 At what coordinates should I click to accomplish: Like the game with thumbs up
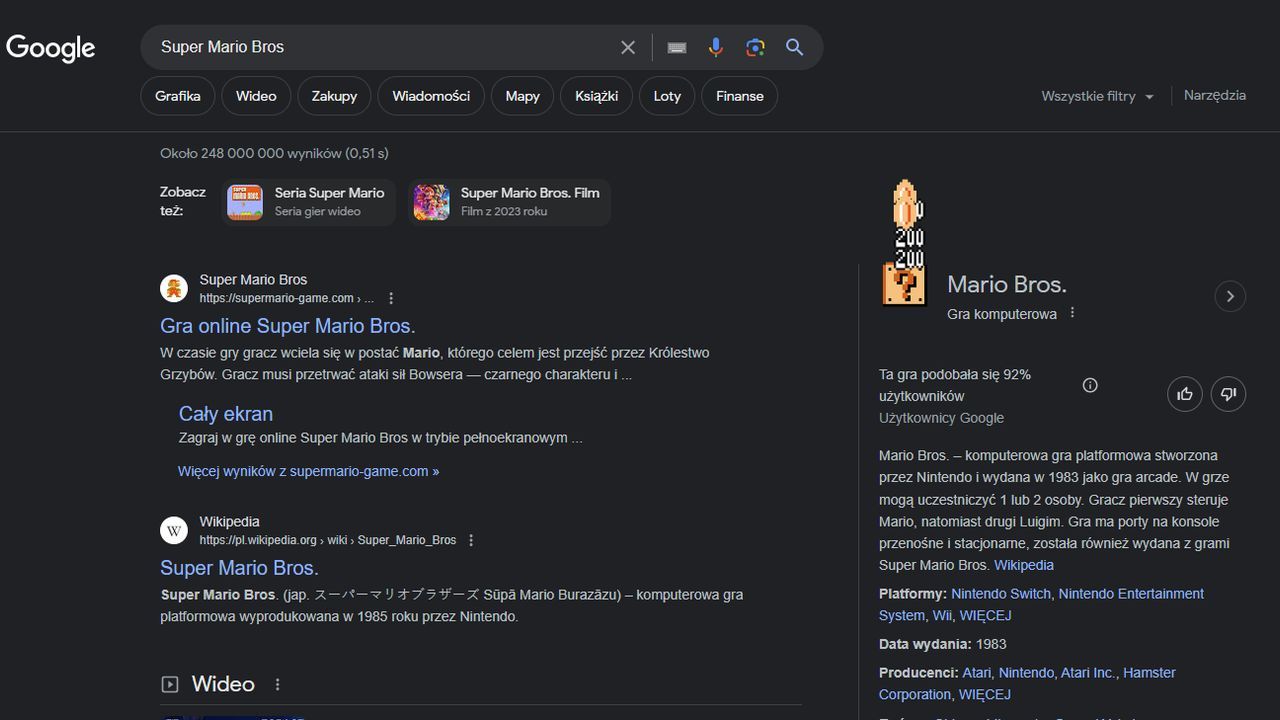pos(1185,394)
